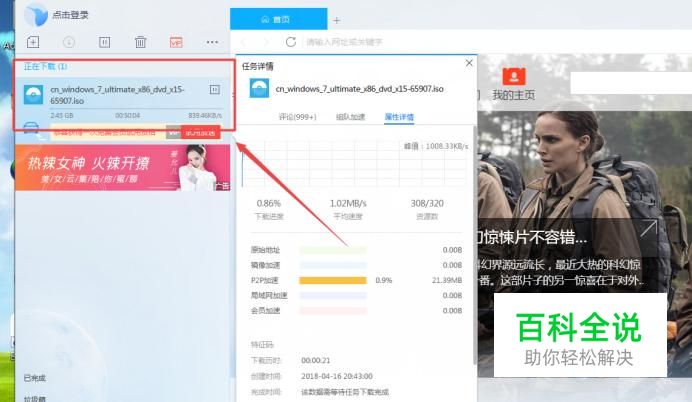This screenshot has height=402, width=692.
Task: Open the 垃圾箱 list
Action: tap(34, 398)
